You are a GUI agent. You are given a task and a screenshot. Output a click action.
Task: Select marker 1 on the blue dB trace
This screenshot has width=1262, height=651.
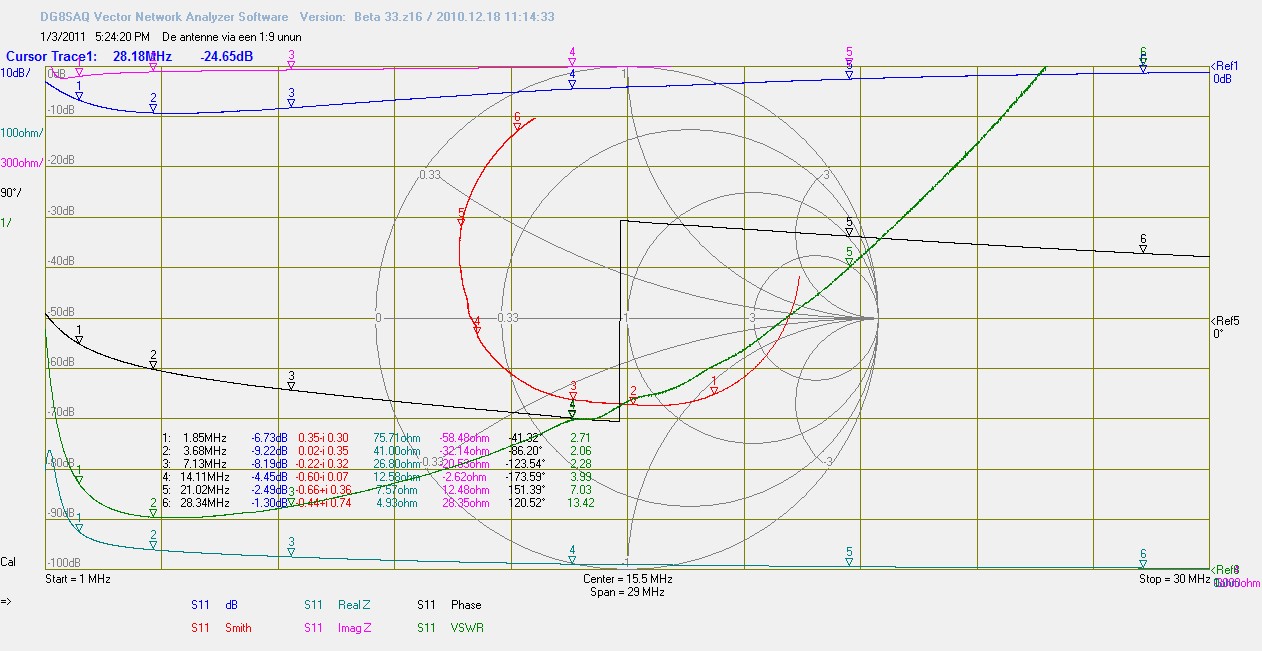[x=79, y=92]
